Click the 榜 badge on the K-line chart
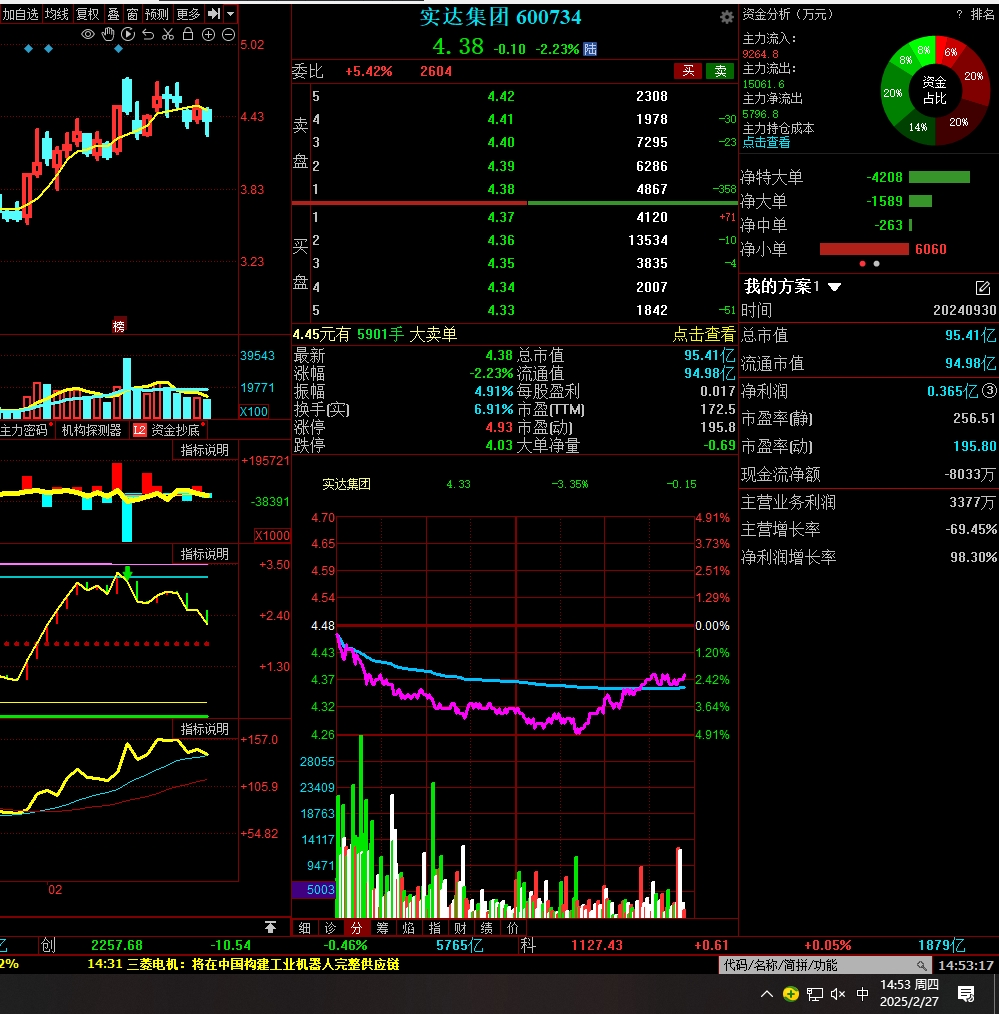The image size is (999, 1014). tap(118, 326)
